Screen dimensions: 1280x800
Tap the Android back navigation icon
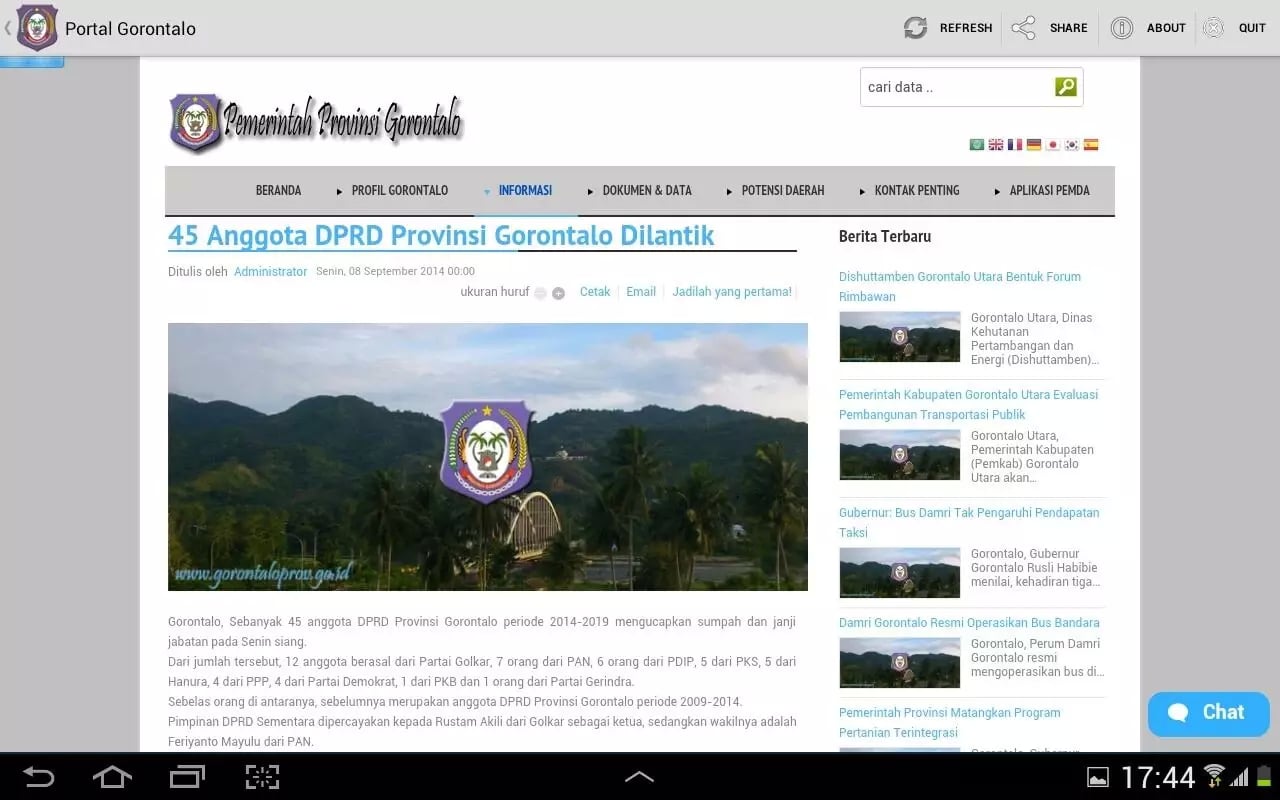38,776
